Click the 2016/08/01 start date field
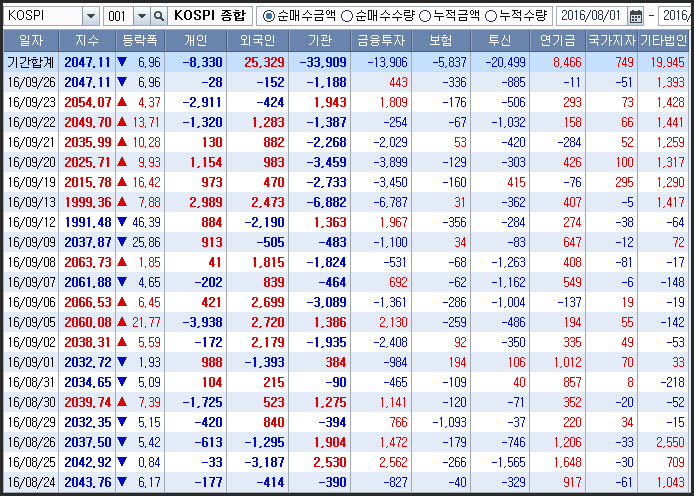Image resolution: width=694 pixels, height=496 pixels. [x=591, y=16]
